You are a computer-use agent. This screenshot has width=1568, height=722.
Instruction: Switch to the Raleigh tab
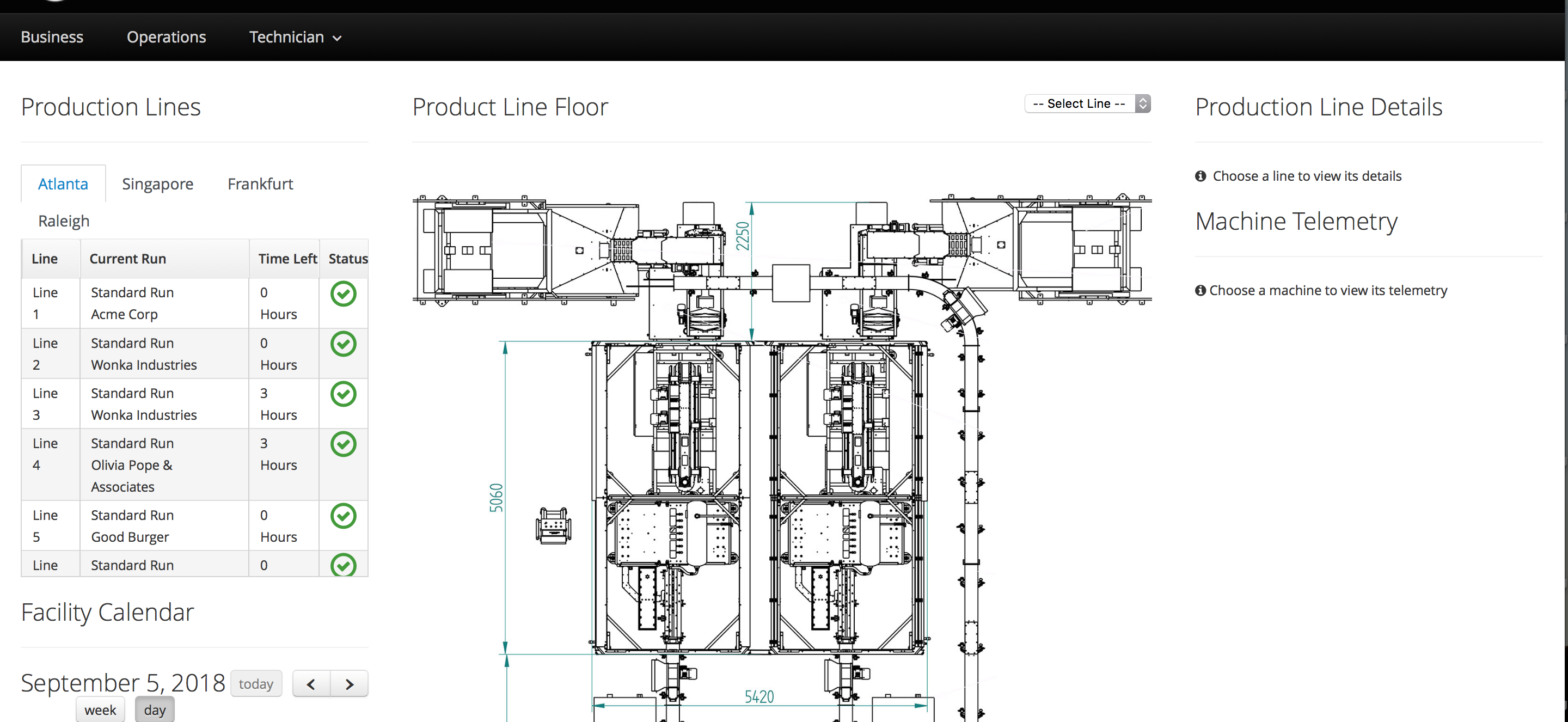click(64, 221)
